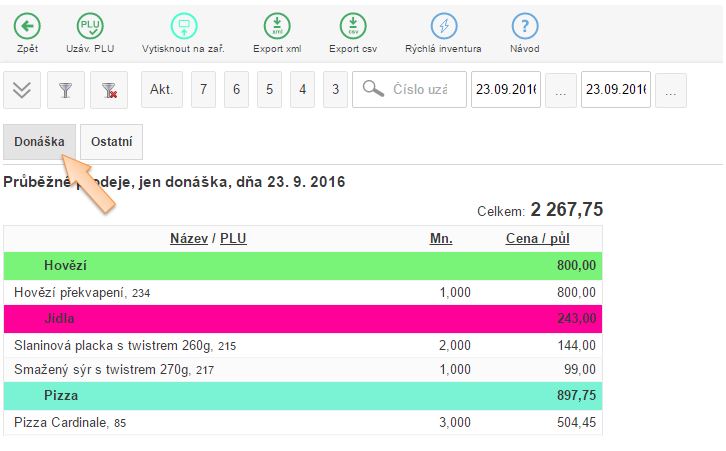Image resolution: width=726 pixels, height=451 pixels.
Task: Click Vytisknout na zař. print icon
Action: pos(182,26)
